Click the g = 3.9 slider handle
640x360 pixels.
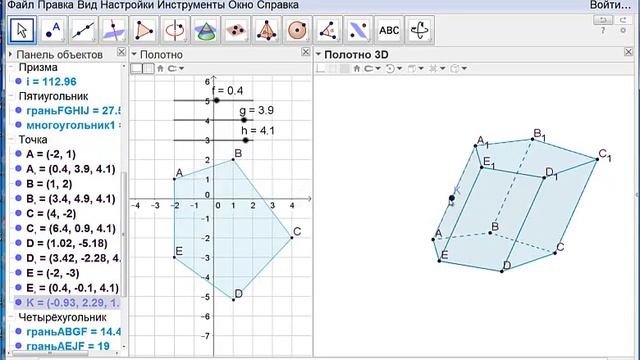tap(244, 120)
